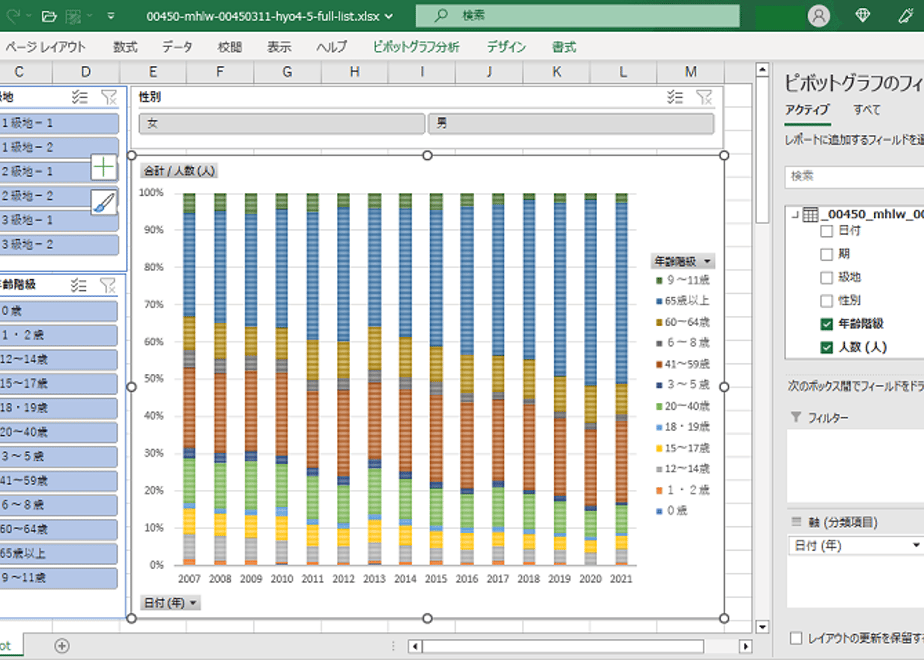Toggle multi-select in 性別 slicer

point(675,97)
